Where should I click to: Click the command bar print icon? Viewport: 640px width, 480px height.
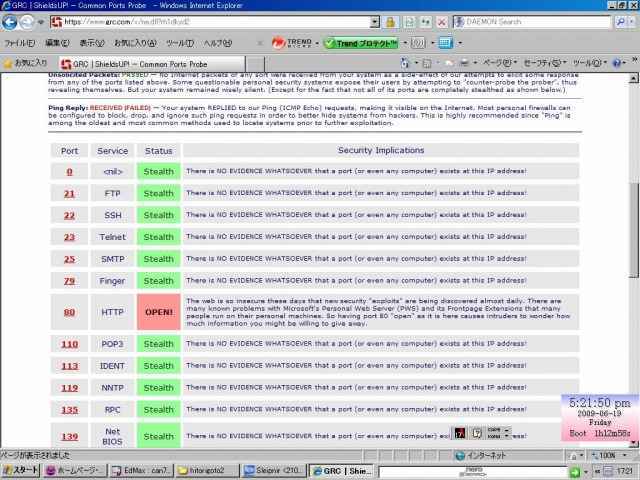[464, 63]
